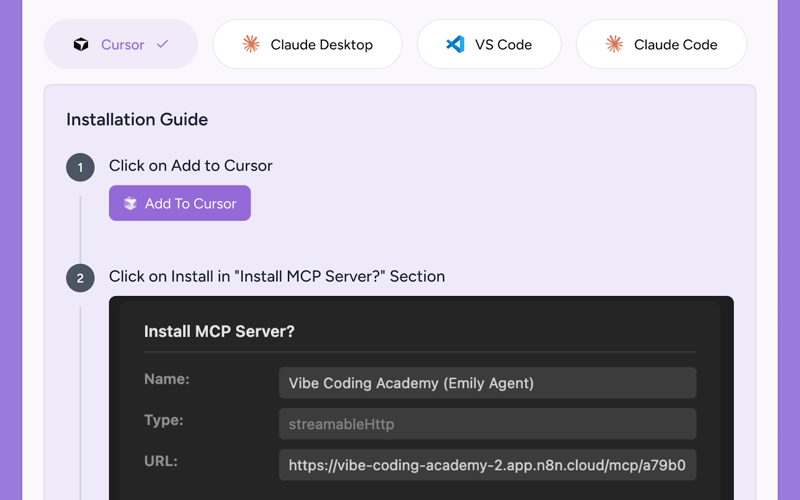The image size is (800, 500).
Task: Click the Claude Desktop starburst icon
Action: 251,44
